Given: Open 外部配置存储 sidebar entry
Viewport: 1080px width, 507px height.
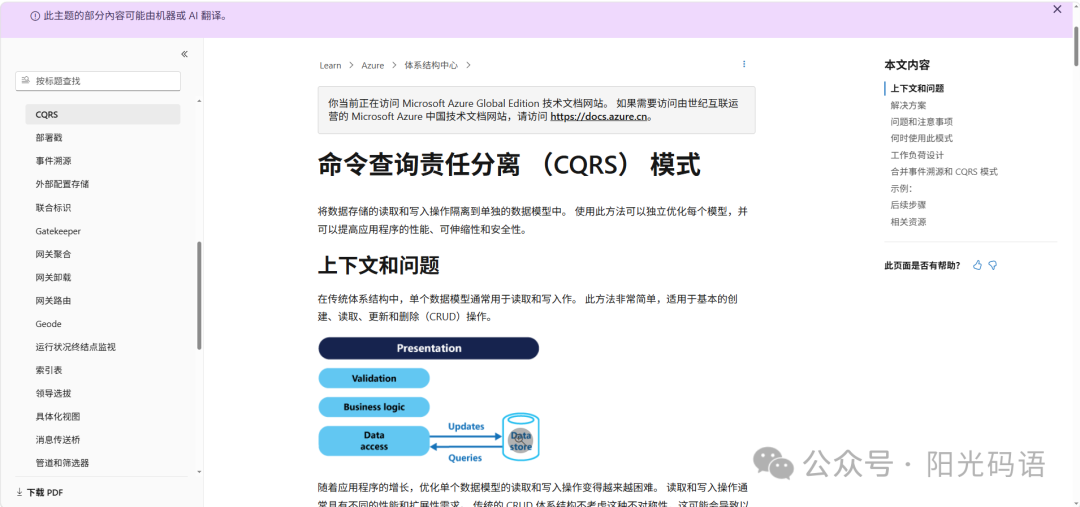Looking at the screenshot, I should [x=63, y=184].
